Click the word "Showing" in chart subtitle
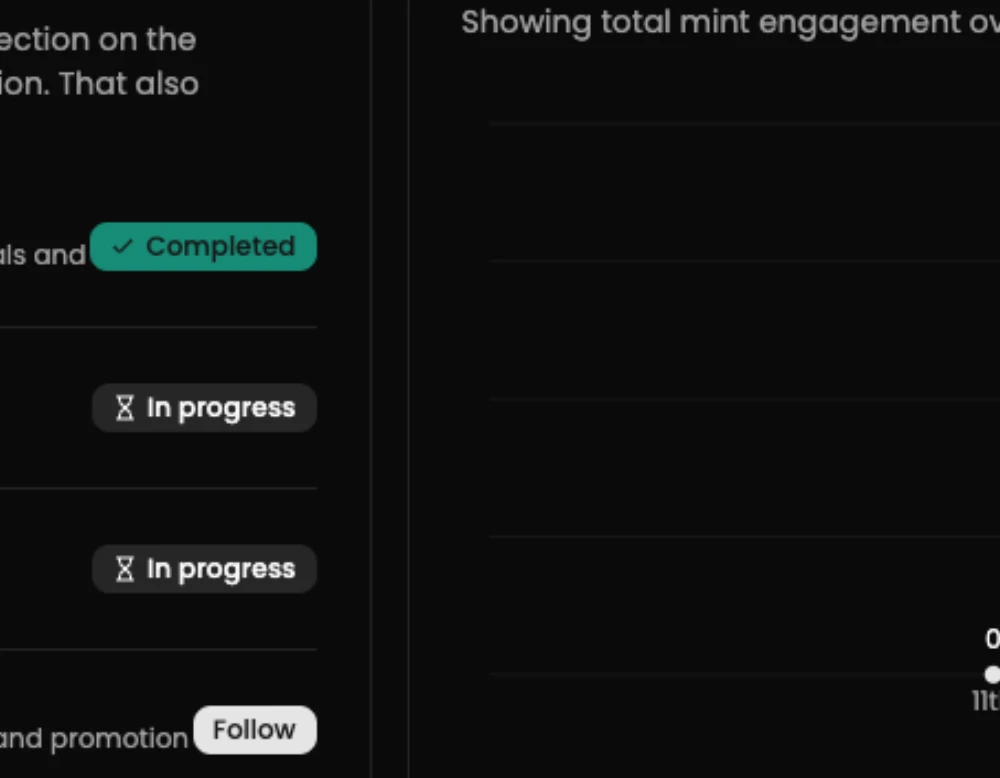Viewport: 1000px width, 778px height. (526, 22)
